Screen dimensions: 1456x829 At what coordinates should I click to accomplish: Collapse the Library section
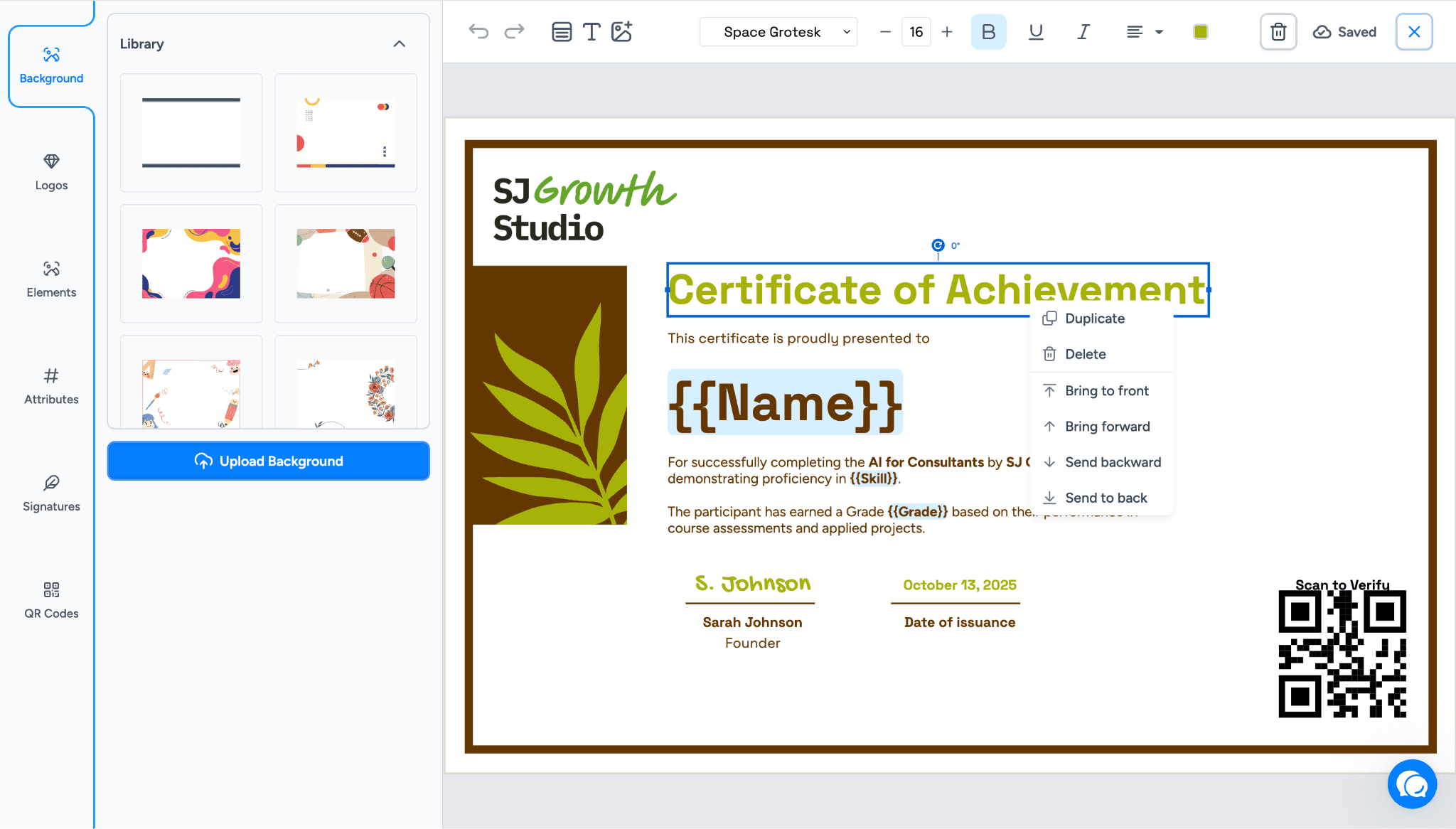point(400,44)
